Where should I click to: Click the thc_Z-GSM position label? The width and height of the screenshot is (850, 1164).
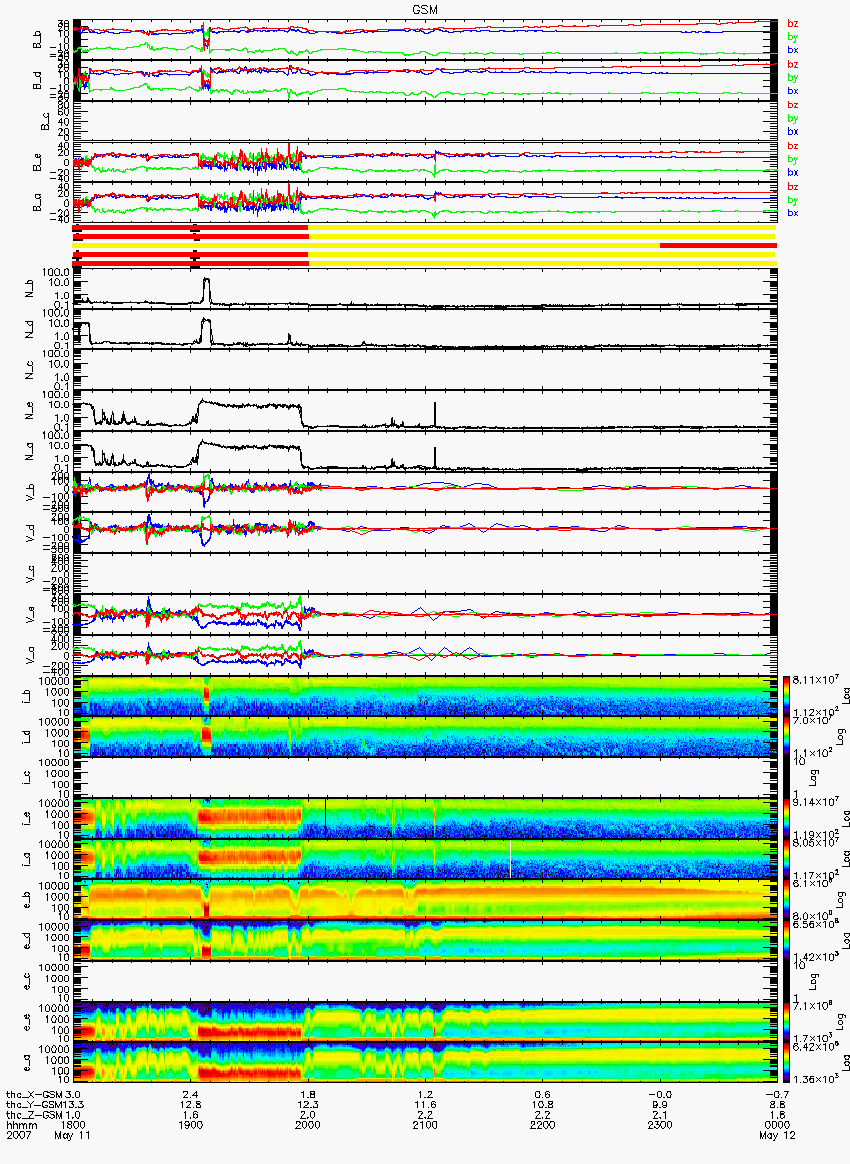(x=33, y=1115)
